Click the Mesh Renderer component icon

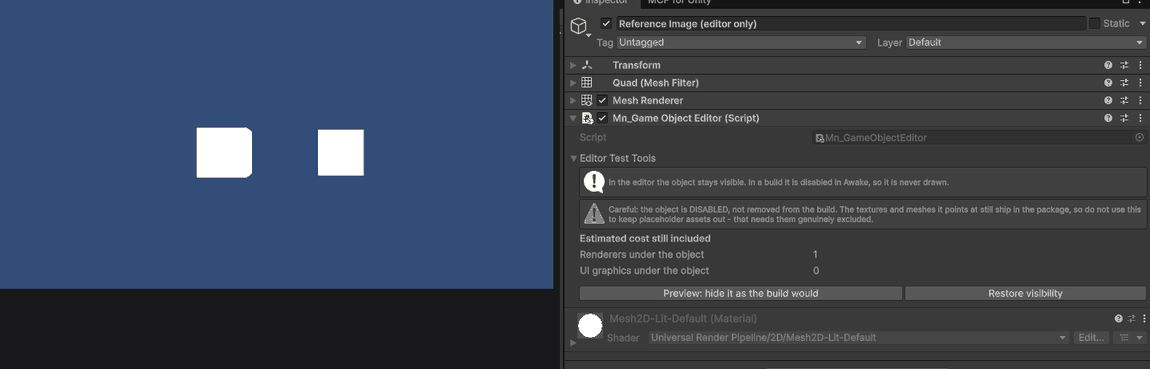tap(587, 101)
